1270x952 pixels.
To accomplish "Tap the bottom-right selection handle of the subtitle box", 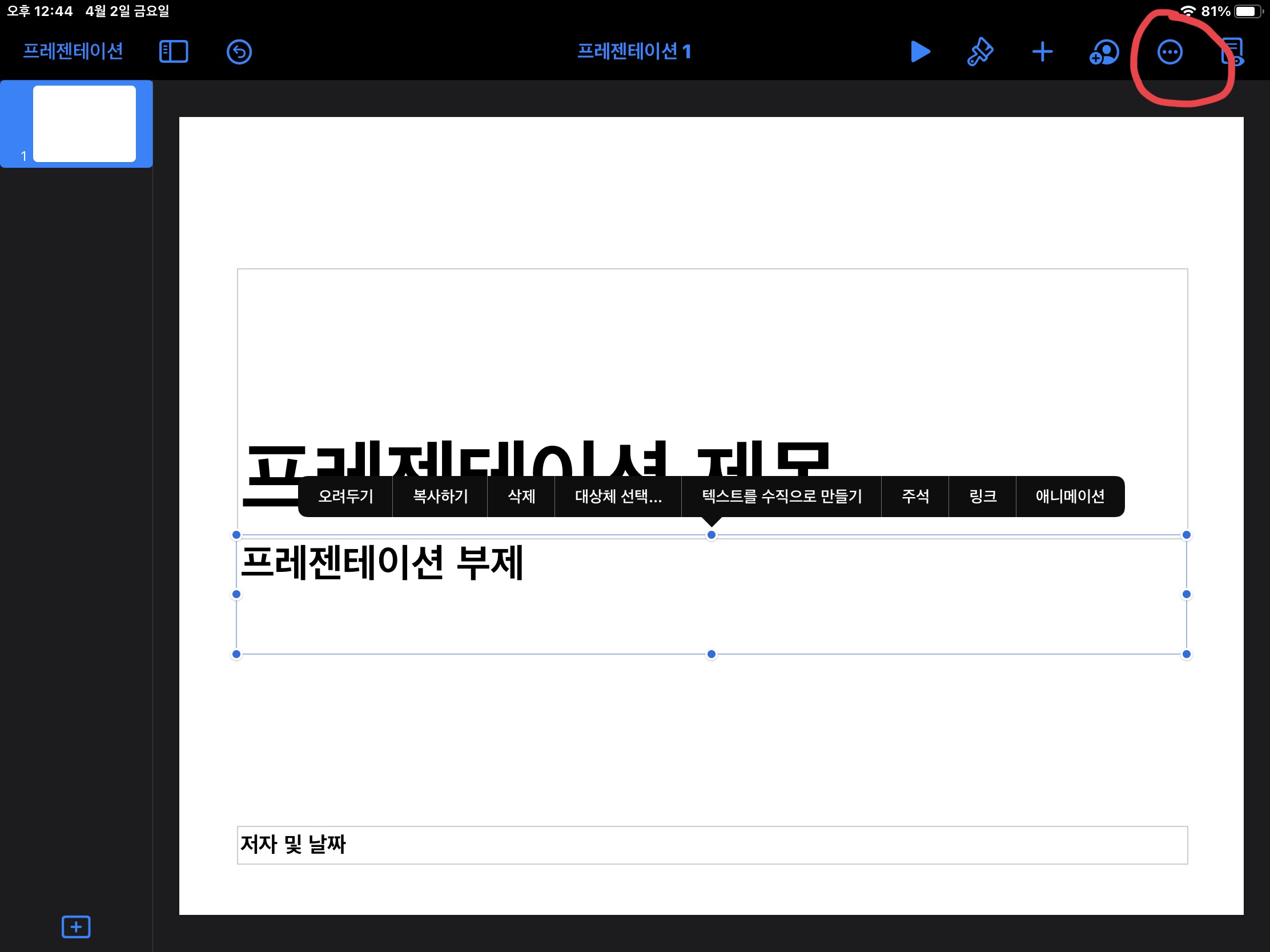I will (1186, 654).
